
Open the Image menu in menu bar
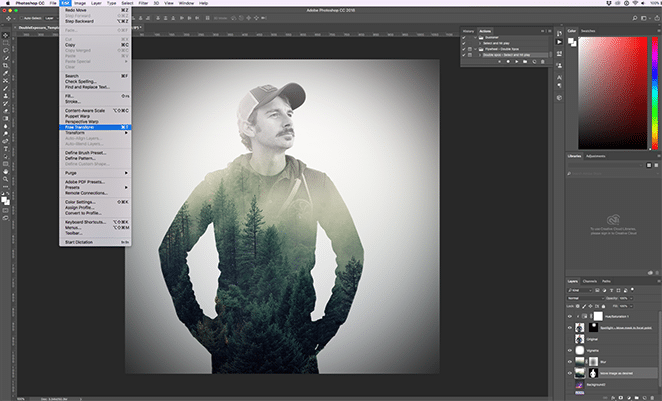click(80, 3)
